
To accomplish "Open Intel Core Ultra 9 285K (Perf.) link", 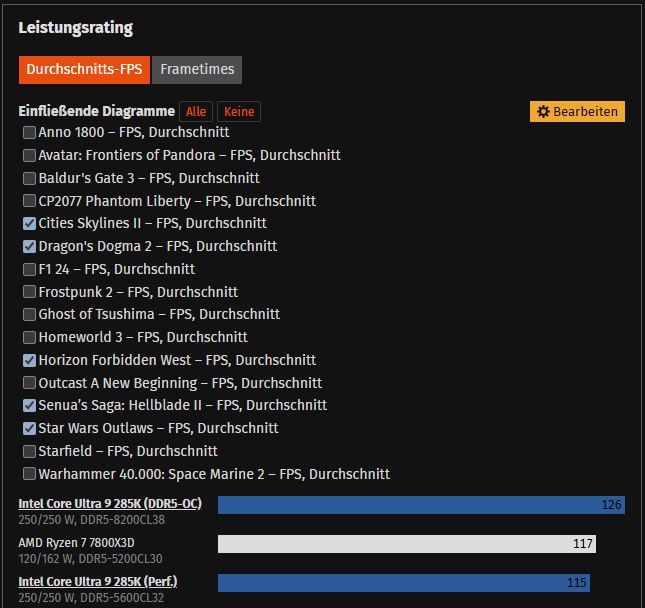I will [x=98, y=581].
